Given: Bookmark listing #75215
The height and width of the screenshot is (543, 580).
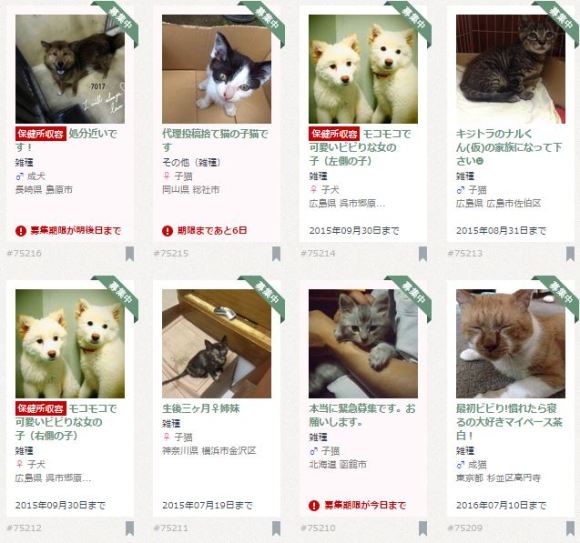Looking at the screenshot, I should [x=276, y=254].
